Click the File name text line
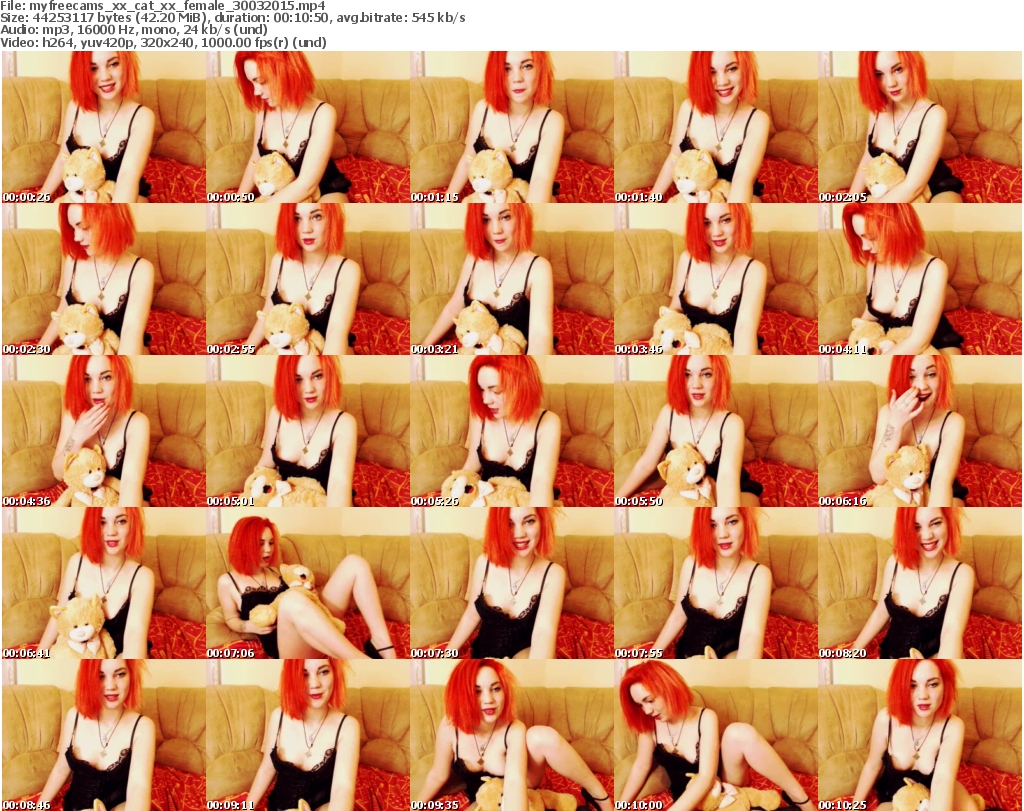 tap(163, 6)
